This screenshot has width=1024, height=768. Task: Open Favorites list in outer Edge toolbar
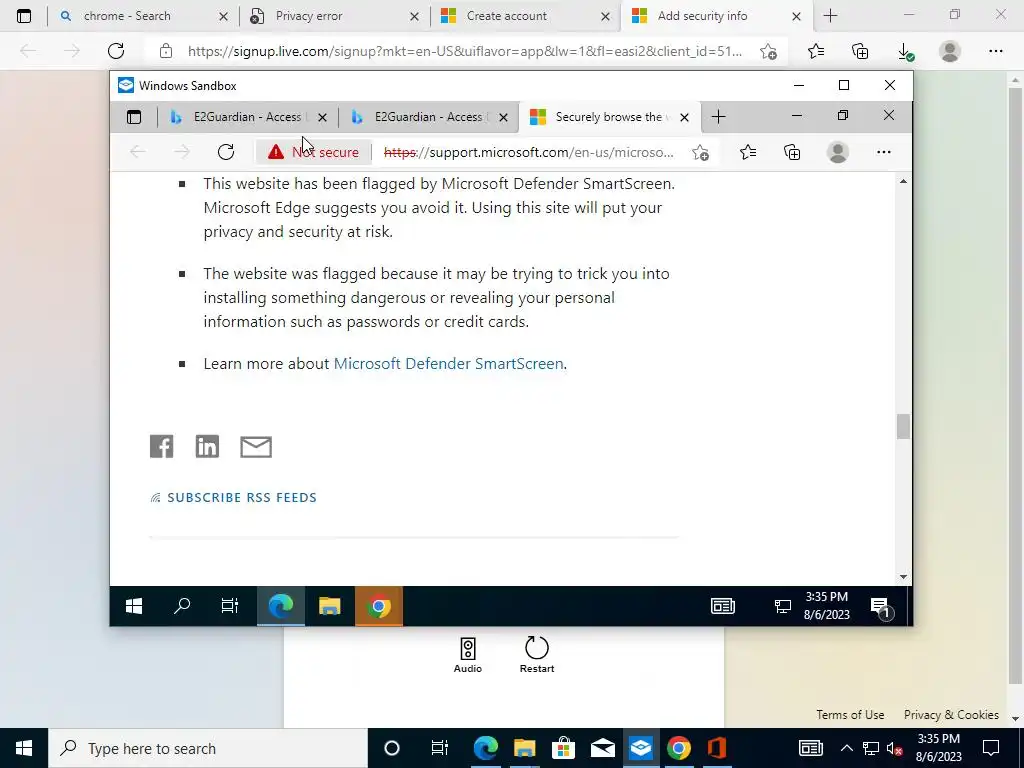816,51
